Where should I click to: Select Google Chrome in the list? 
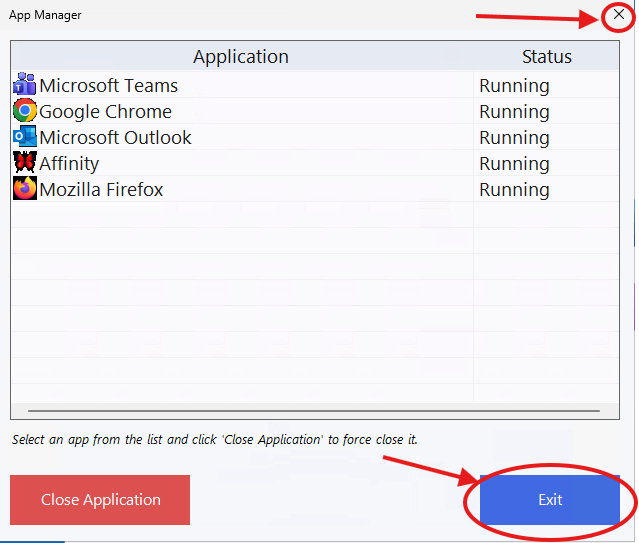105,112
